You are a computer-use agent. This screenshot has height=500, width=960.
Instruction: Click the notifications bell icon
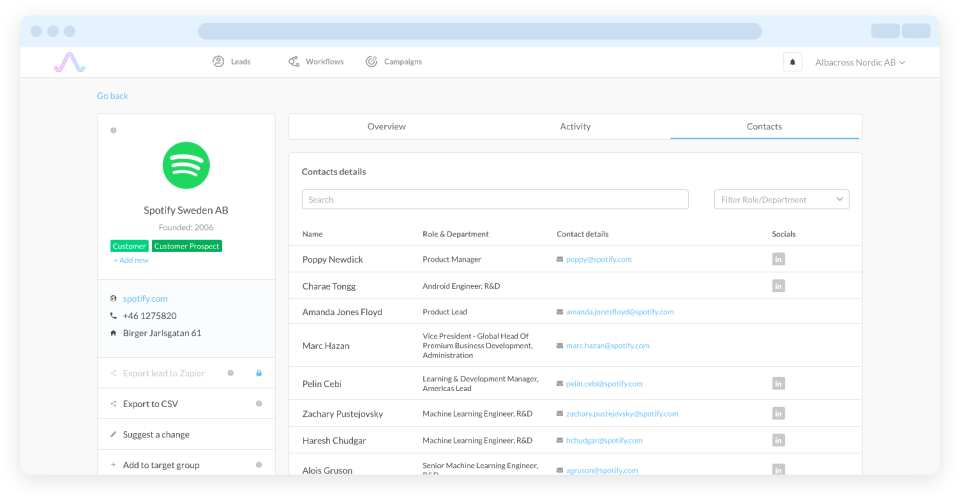(x=792, y=62)
